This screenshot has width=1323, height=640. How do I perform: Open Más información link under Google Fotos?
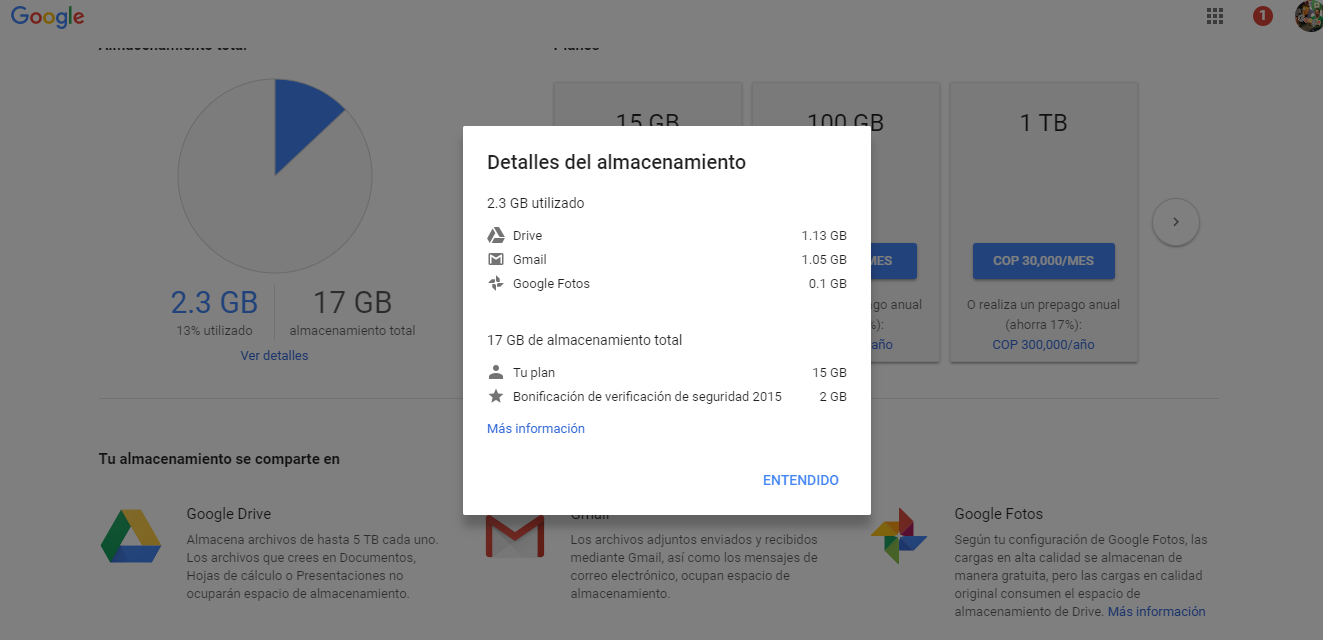(1157, 611)
